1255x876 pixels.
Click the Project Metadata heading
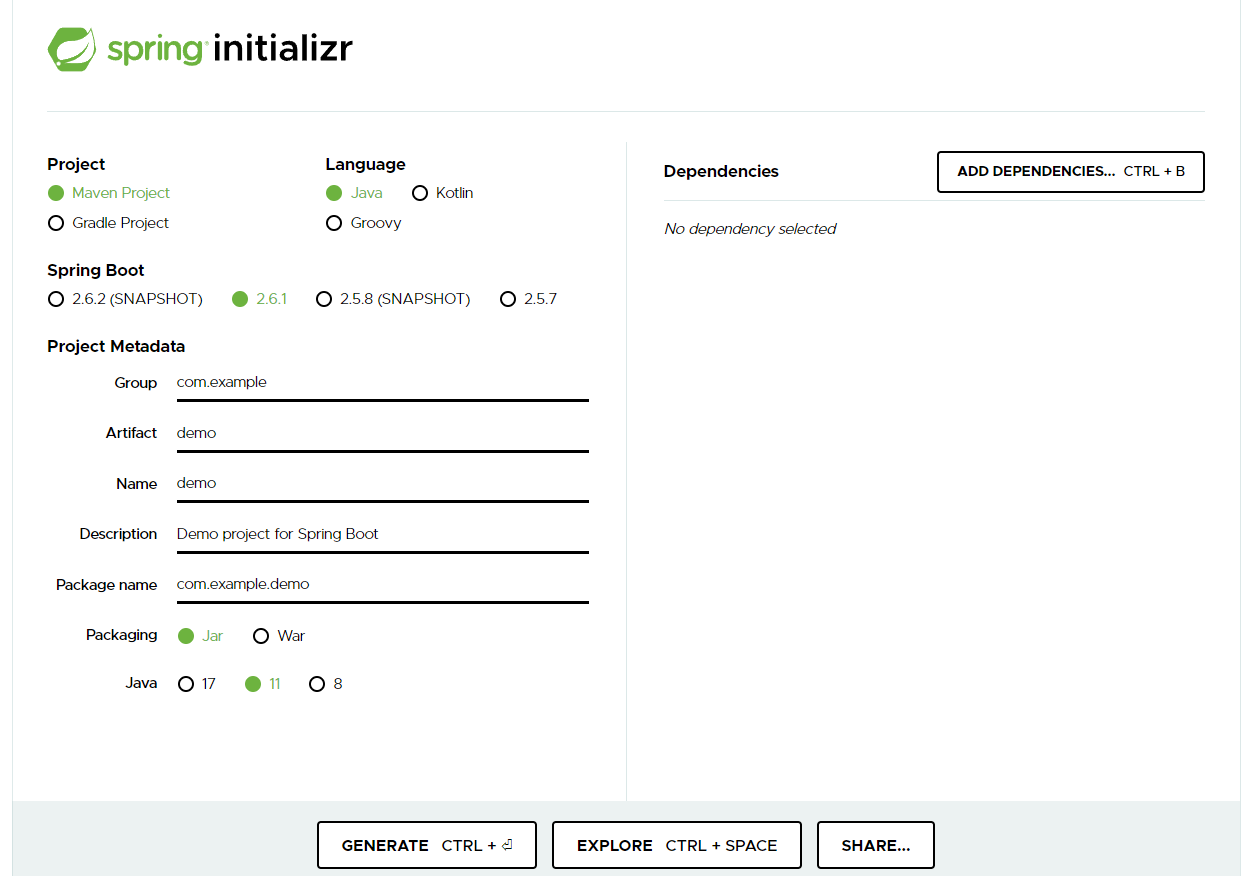(x=116, y=347)
